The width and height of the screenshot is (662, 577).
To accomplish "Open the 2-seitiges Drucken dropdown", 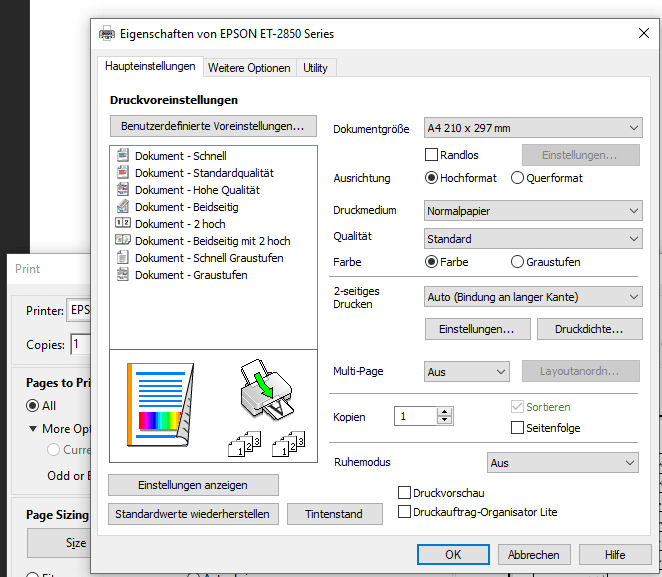I will point(533,296).
